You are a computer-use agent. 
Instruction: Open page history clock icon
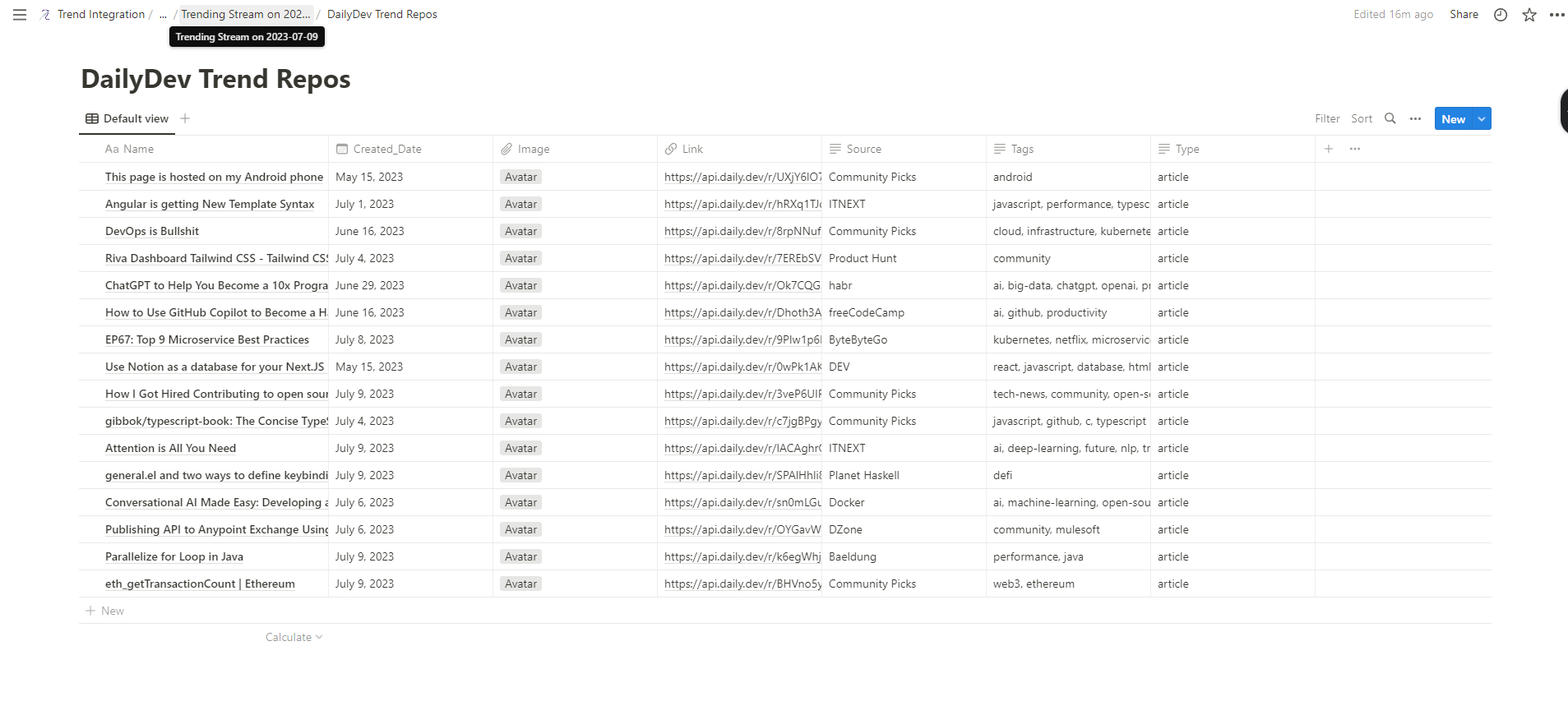pyautogui.click(x=1501, y=15)
